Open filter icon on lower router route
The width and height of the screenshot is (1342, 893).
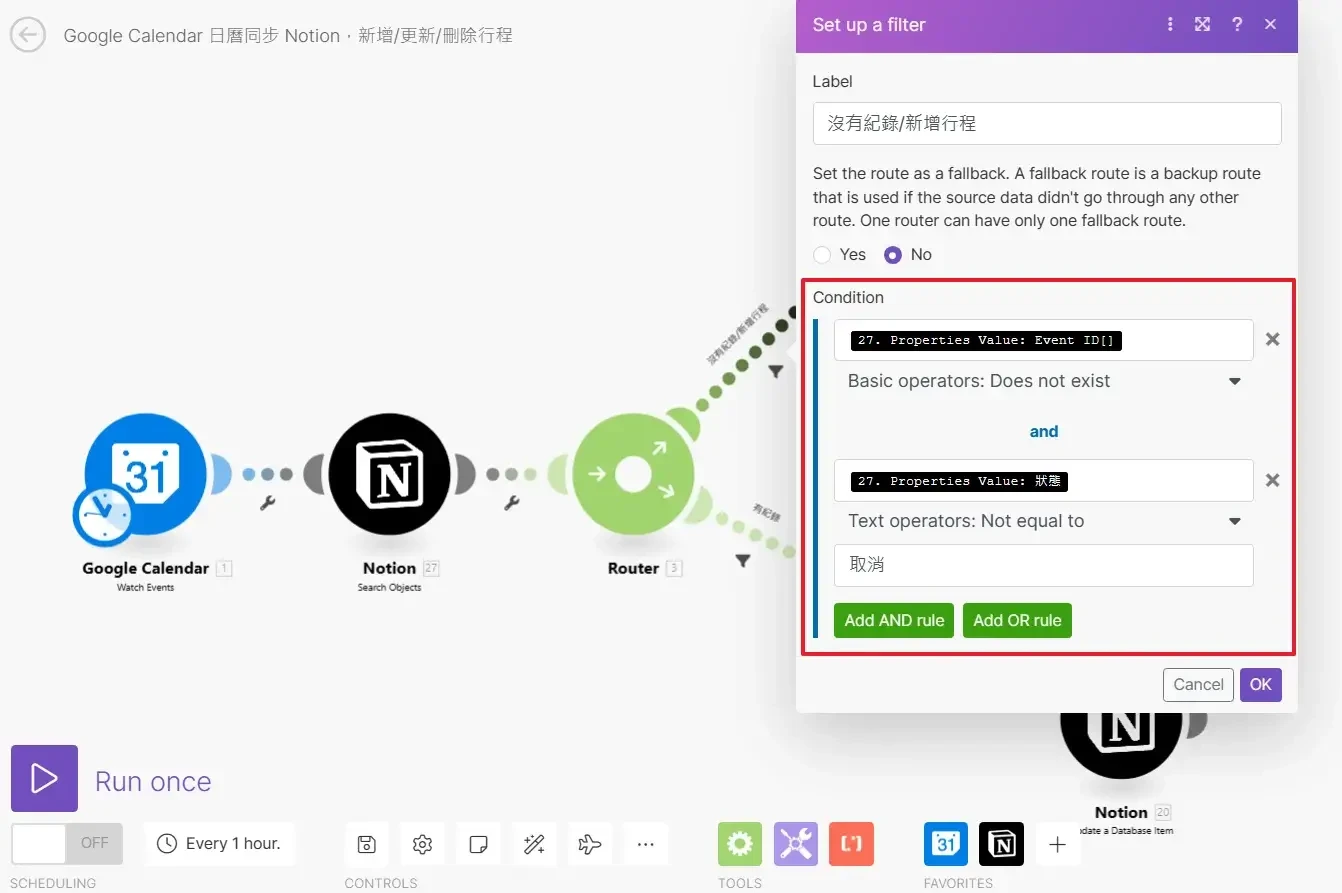pos(743,561)
